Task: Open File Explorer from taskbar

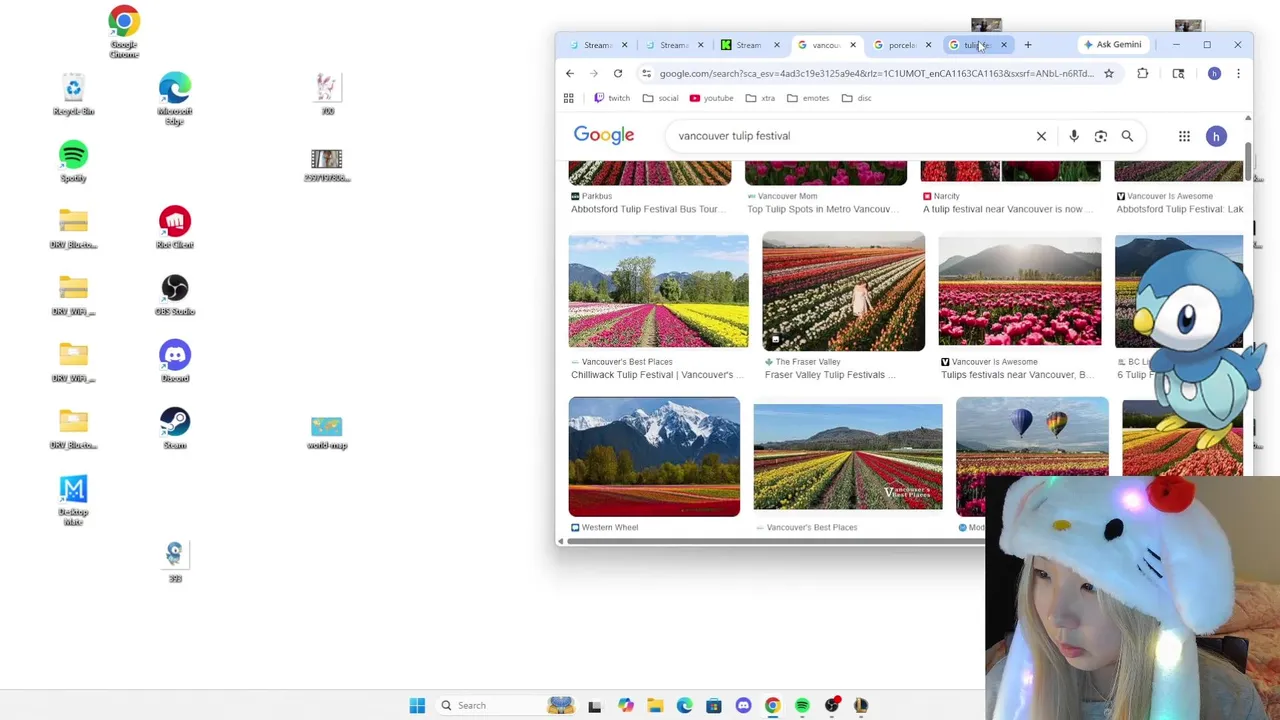Action: point(655,706)
